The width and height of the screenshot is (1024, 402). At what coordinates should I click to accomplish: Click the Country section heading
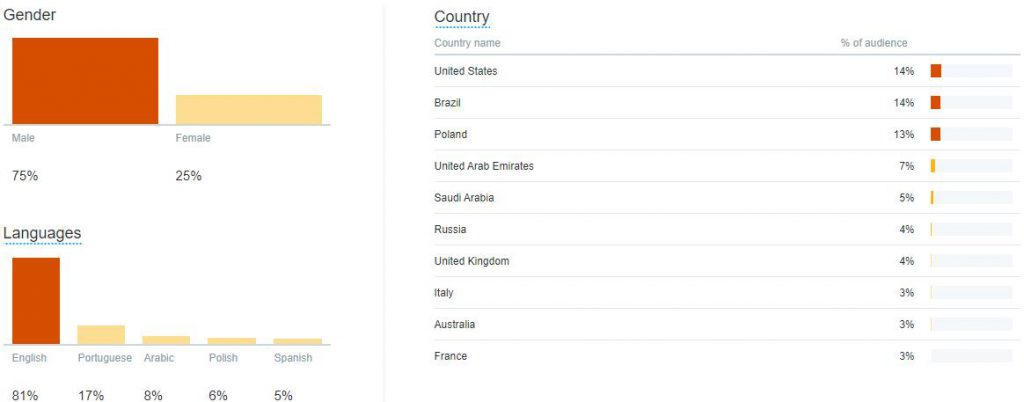click(462, 17)
